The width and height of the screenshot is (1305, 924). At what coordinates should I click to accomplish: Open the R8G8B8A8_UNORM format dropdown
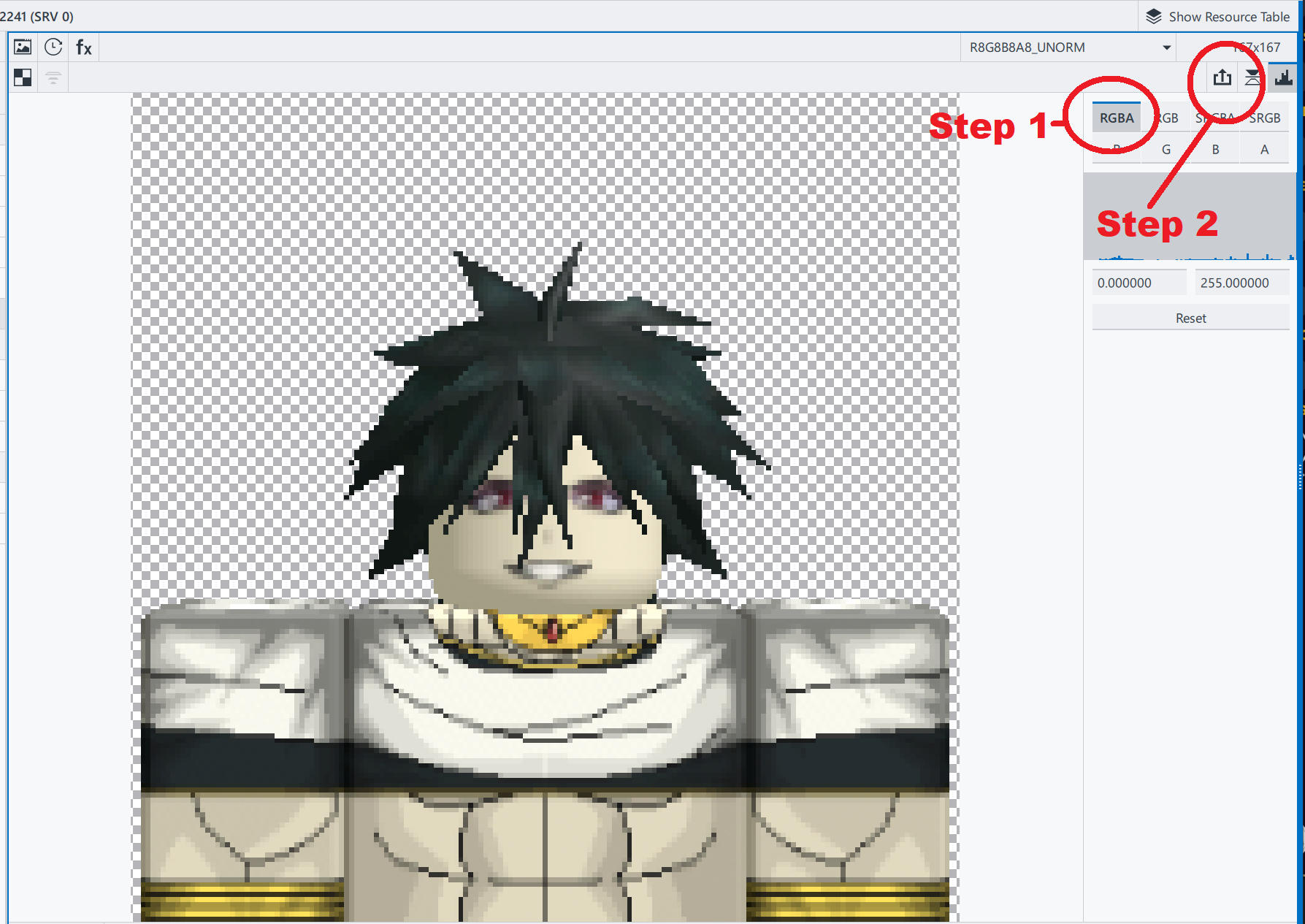coord(1070,47)
